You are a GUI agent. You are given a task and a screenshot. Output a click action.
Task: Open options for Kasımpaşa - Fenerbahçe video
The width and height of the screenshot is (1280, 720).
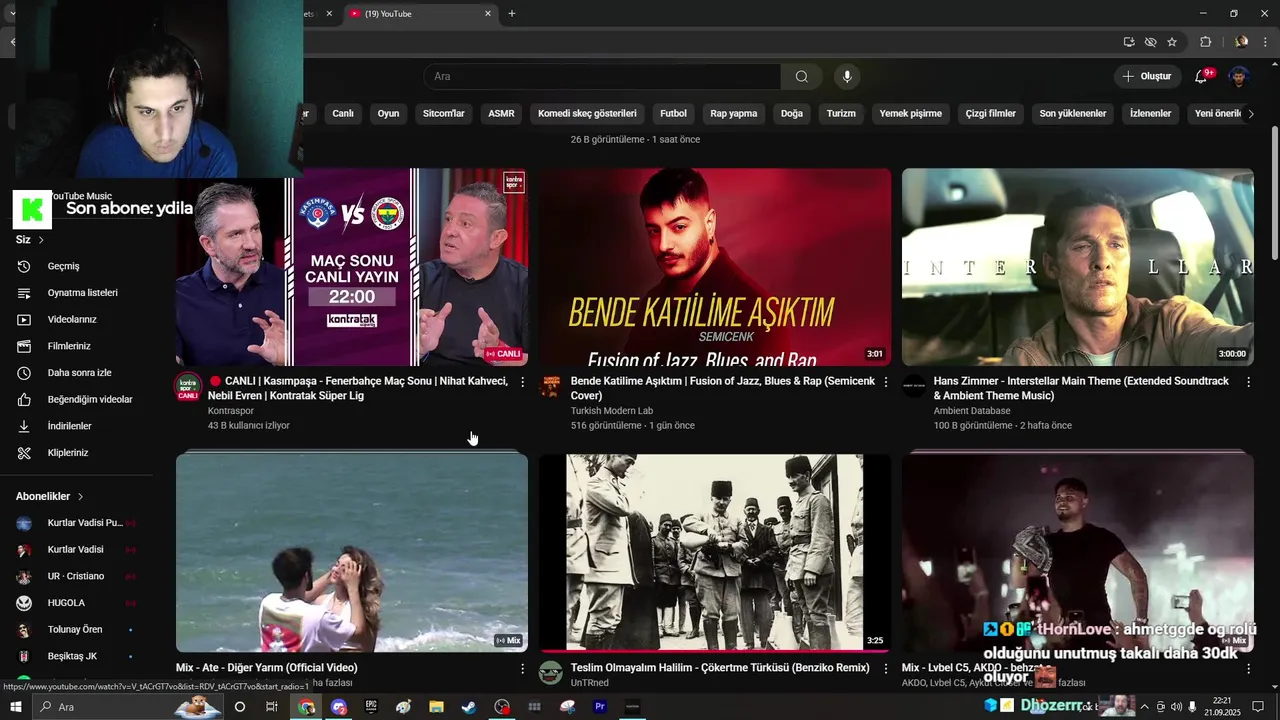point(522,382)
